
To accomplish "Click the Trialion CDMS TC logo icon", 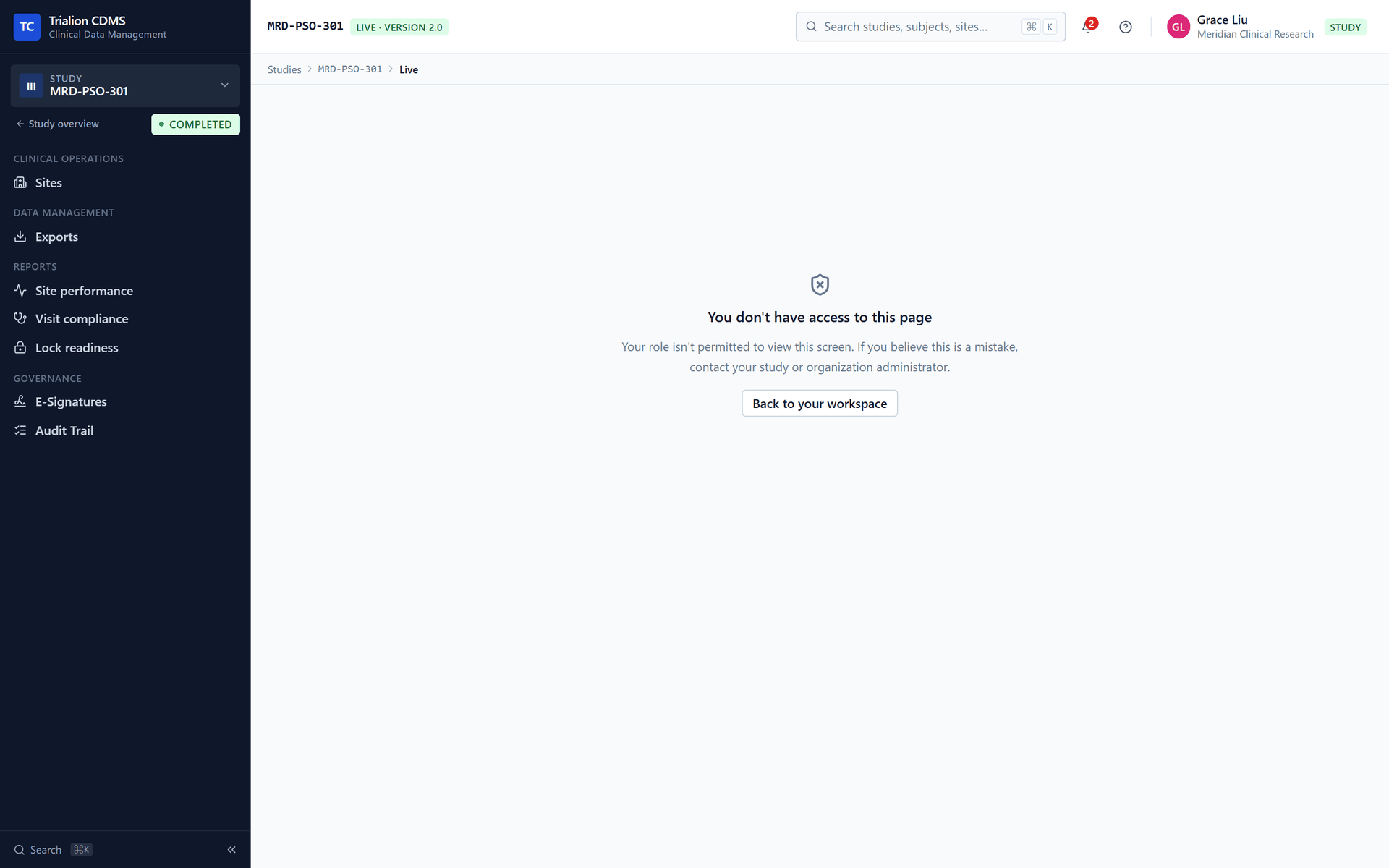I will point(27,27).
